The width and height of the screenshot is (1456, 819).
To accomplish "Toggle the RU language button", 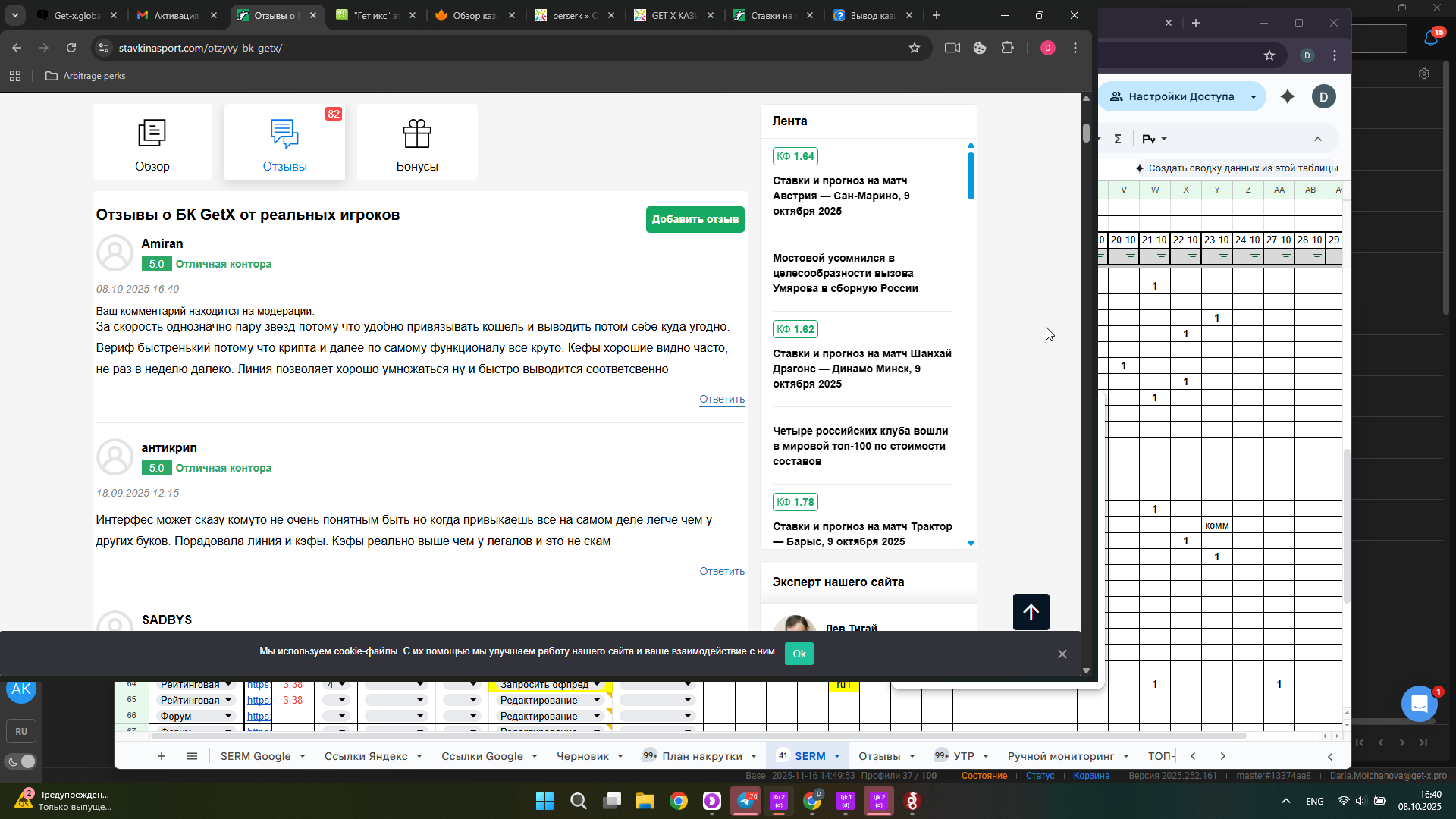I will pyautogui.click(x=21, y=732).
